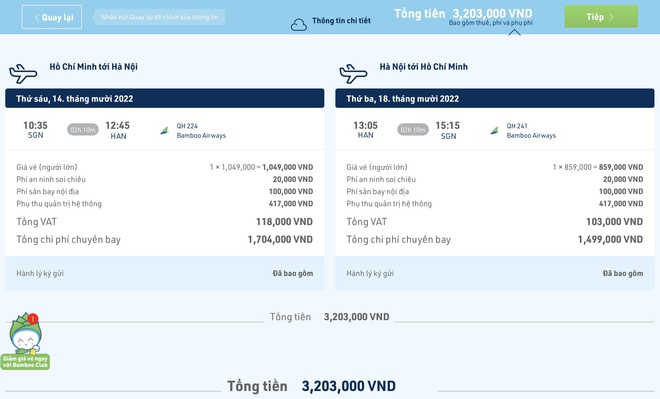Click the 118,000 VND Tổng VAT value
Image resolution: width=660 pixels, height=399 pixels.
pos(284,222)
